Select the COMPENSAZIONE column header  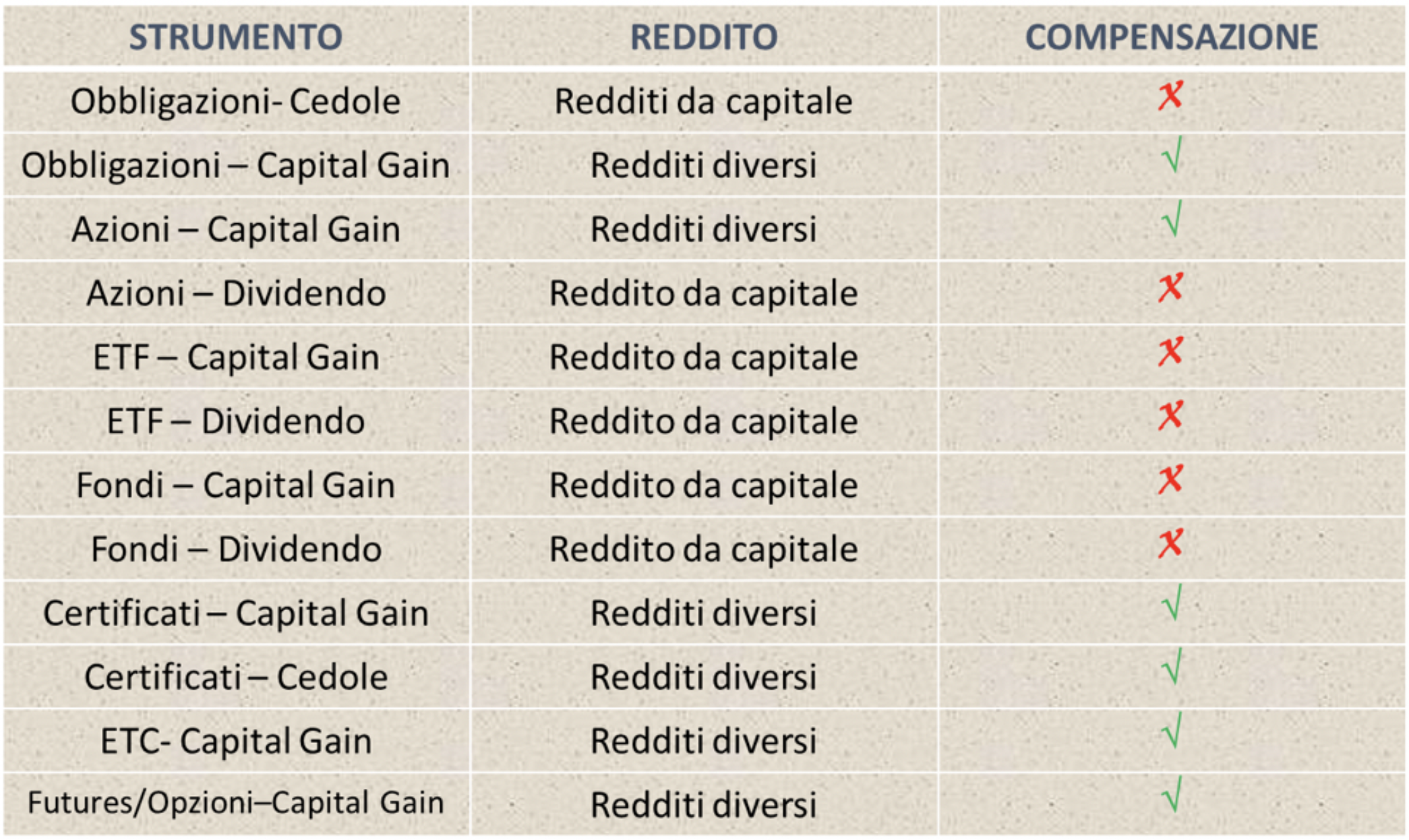coord(1172,36)
